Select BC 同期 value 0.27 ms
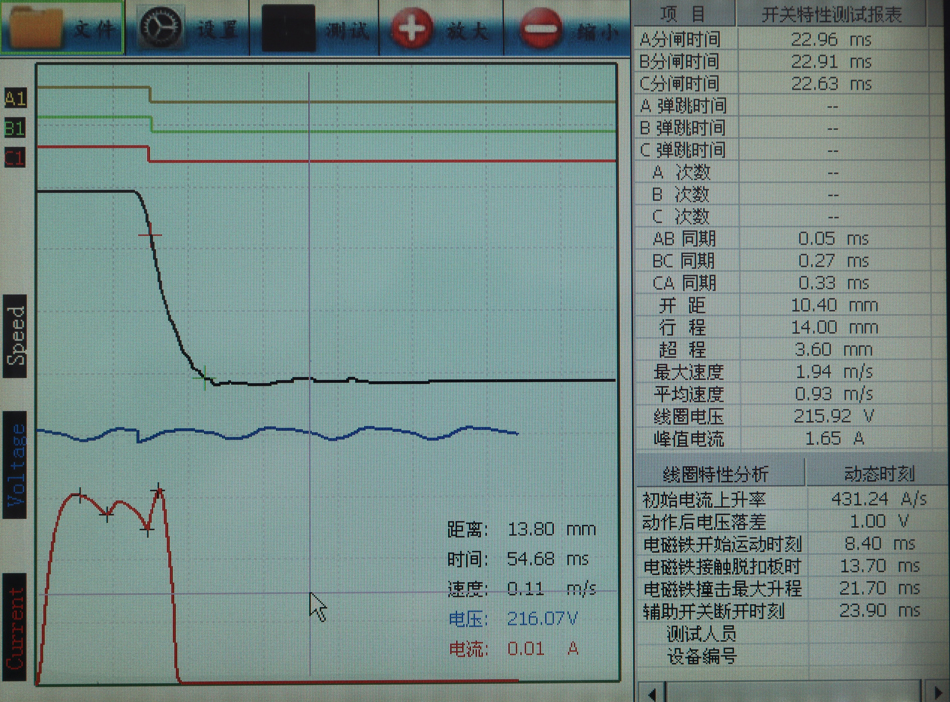950x702 pixels. click(x=833, y=260)
